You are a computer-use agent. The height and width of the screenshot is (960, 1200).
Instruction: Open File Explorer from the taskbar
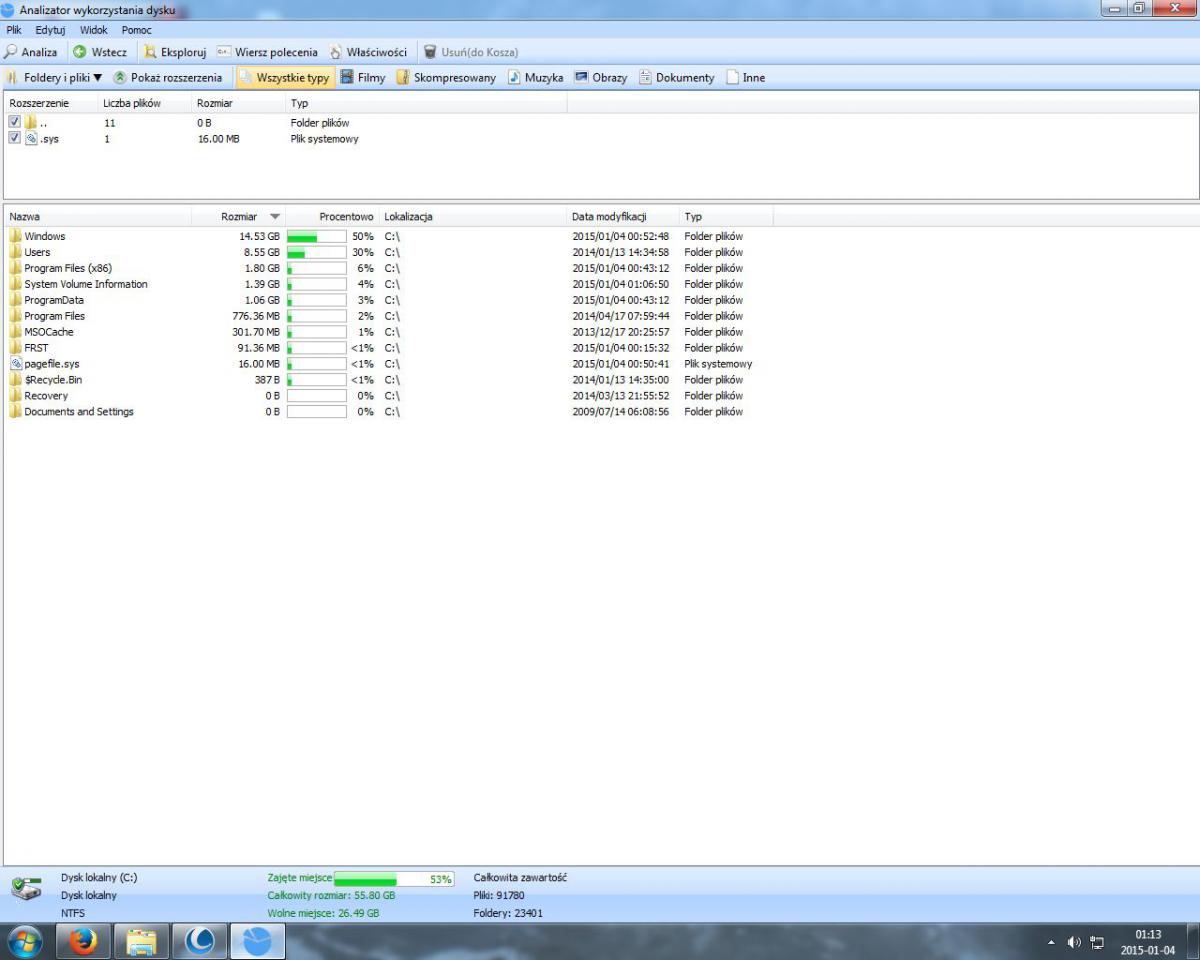point(141,942)
